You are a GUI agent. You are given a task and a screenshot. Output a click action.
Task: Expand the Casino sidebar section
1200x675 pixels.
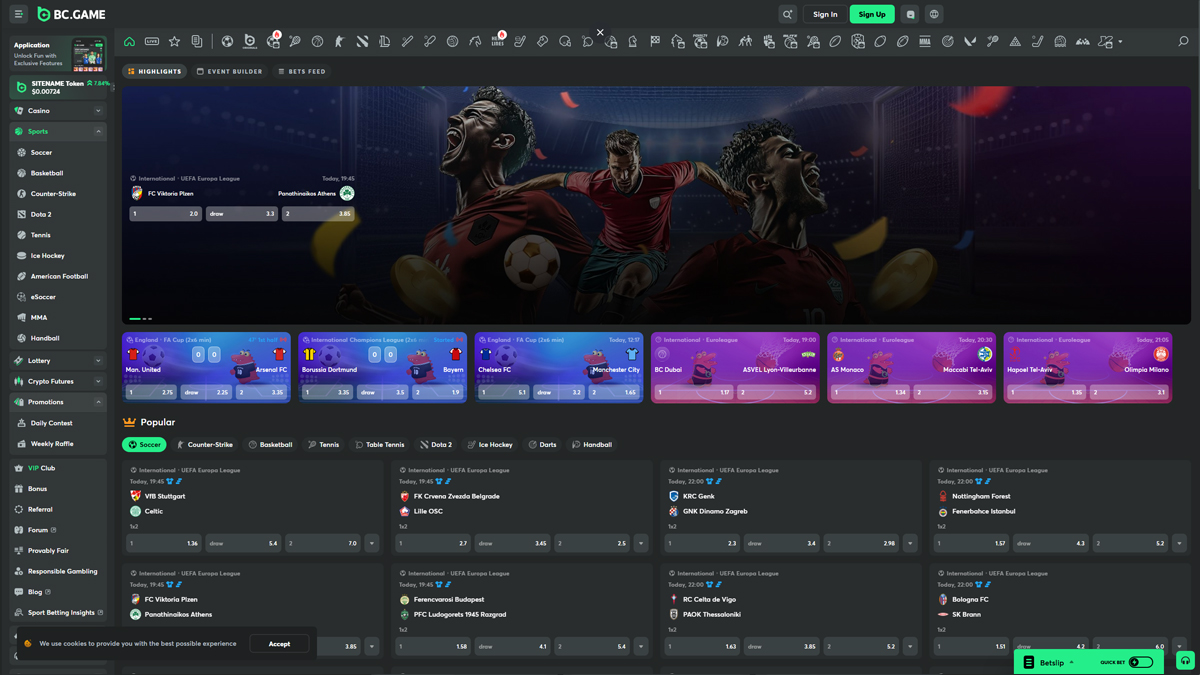click(x=98, y=111)
